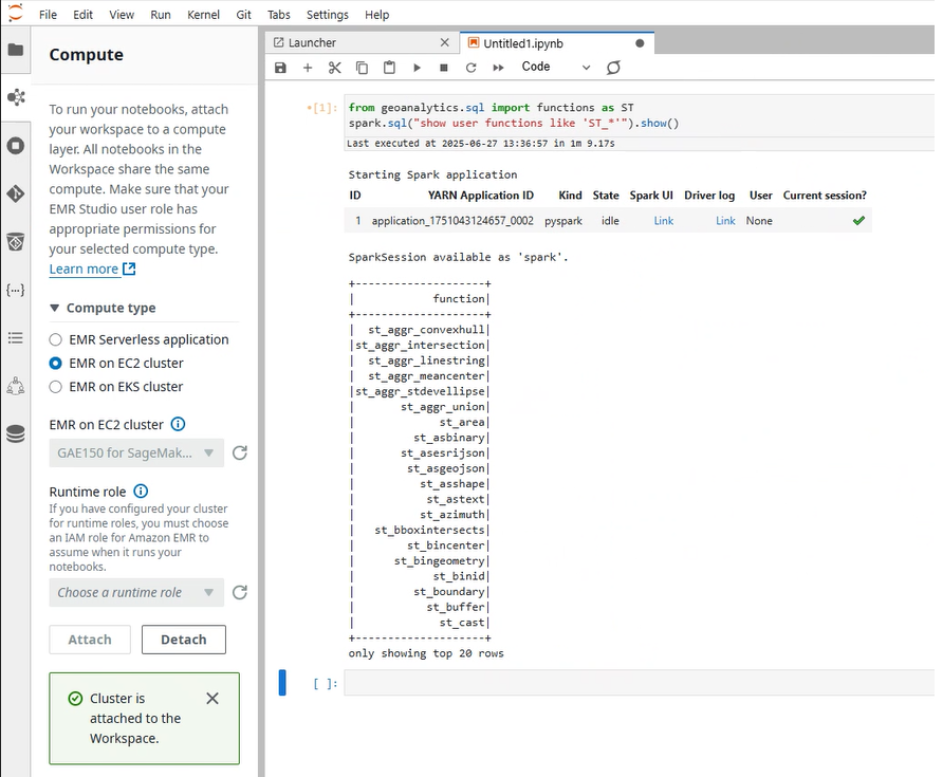Click the Jupyter logo

pyautogui.click(x=16, y=13)
